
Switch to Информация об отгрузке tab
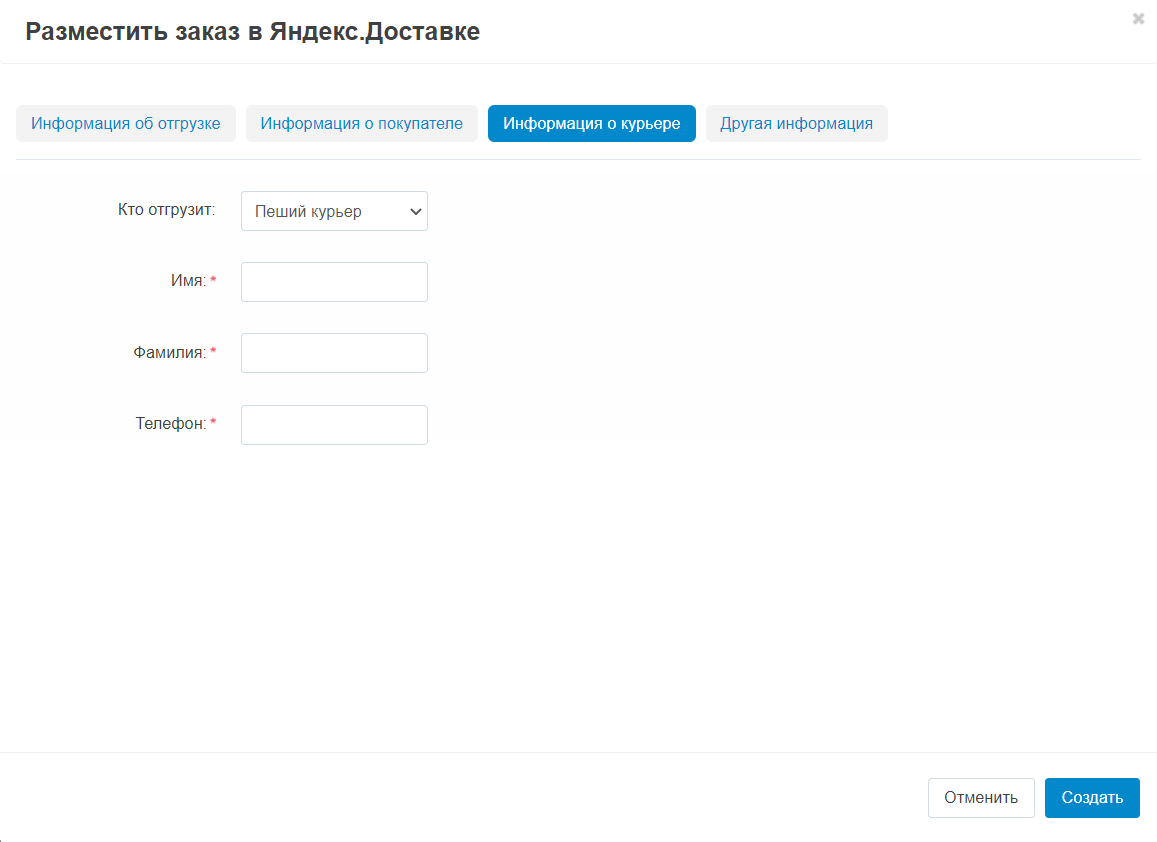click(x=126, y=124)
